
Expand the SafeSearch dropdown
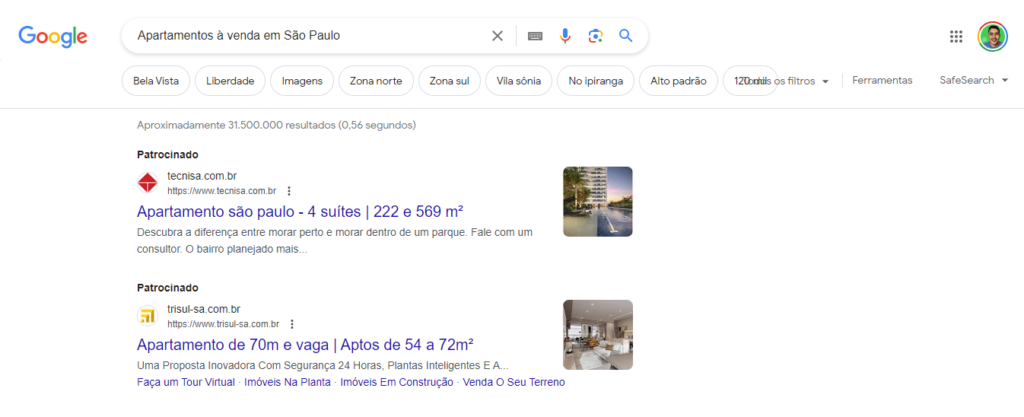point(974,80)
